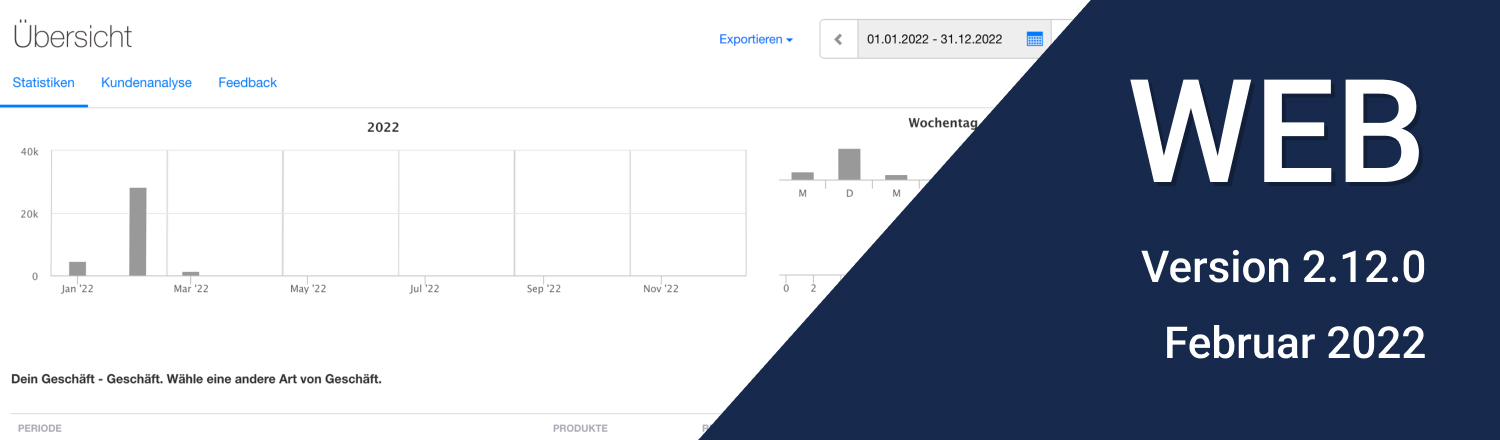
Task: Click the Jul '22 axis label
Action: point(424,289)
